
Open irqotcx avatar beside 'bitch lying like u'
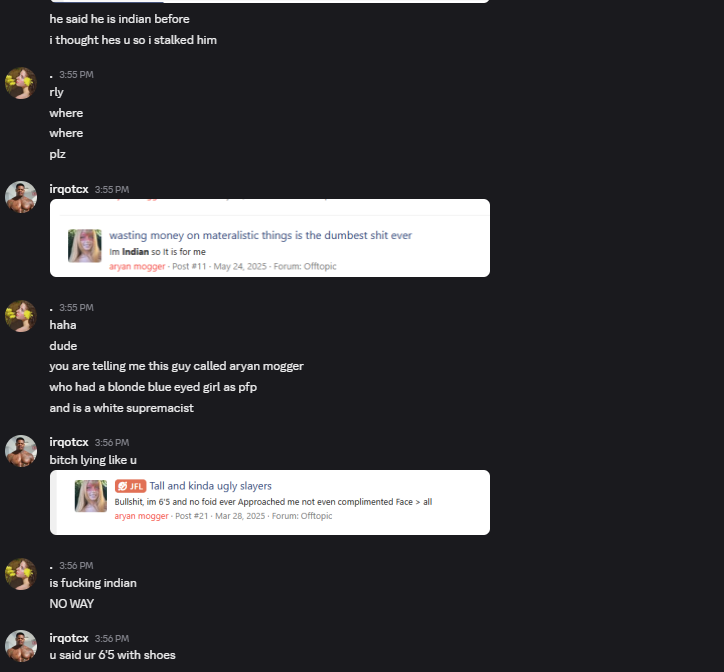[x=21, y=451]
